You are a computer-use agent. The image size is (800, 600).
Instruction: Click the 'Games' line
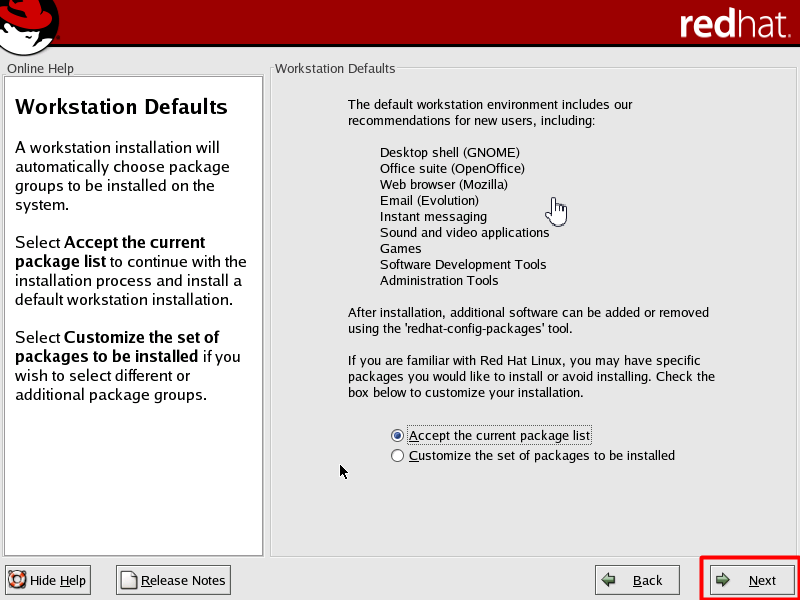click(x=401, y=248)
